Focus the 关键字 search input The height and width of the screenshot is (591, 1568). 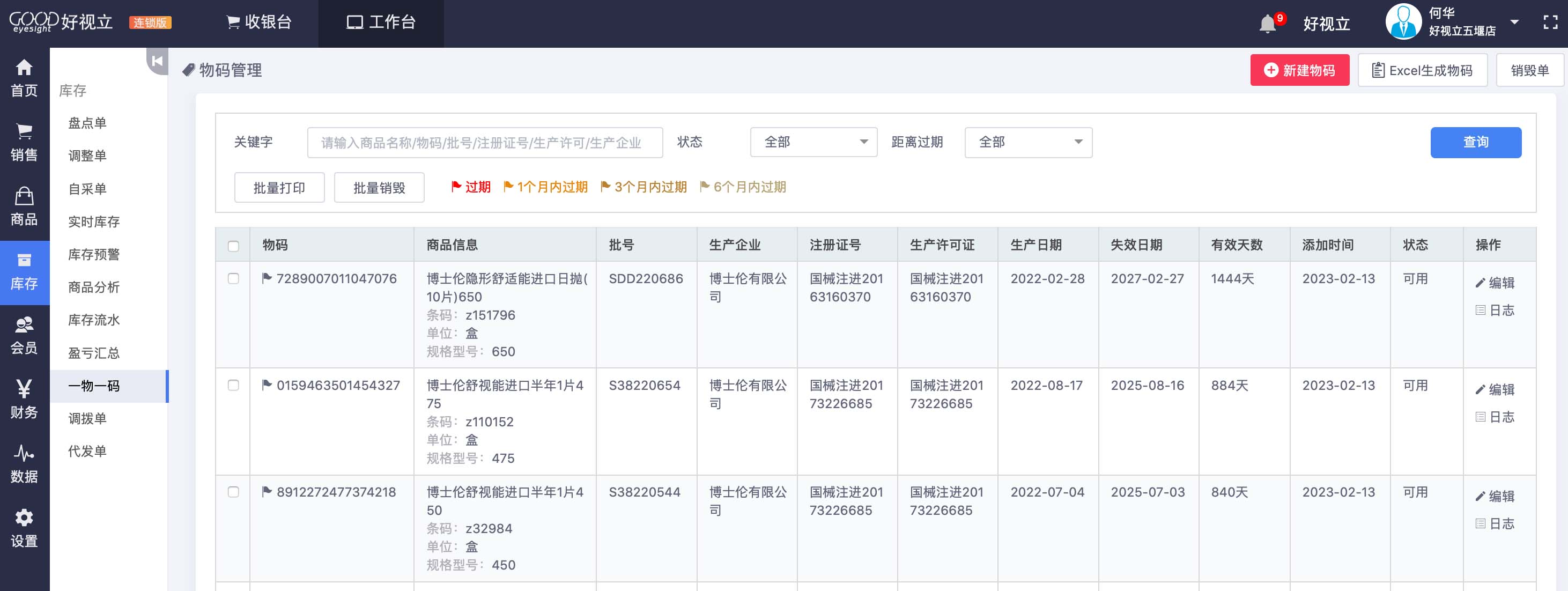[x=485, y=143]
